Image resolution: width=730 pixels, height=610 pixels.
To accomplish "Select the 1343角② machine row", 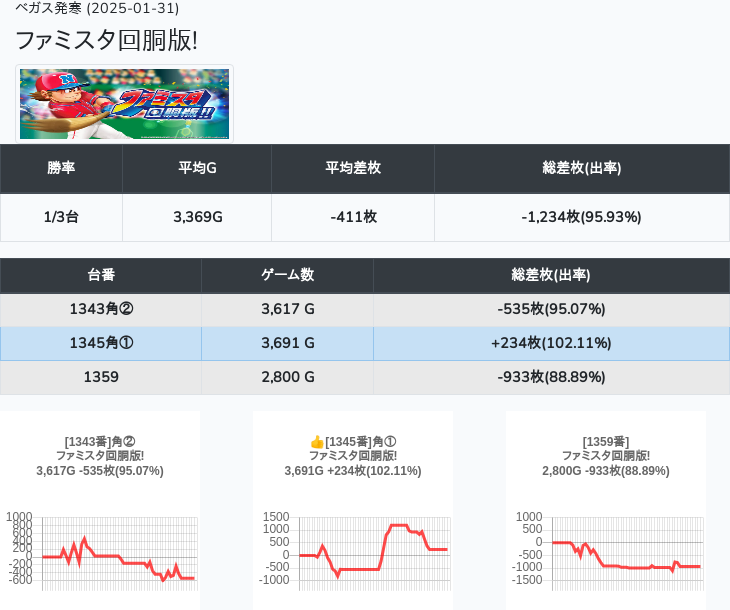I will pos(101,310).
